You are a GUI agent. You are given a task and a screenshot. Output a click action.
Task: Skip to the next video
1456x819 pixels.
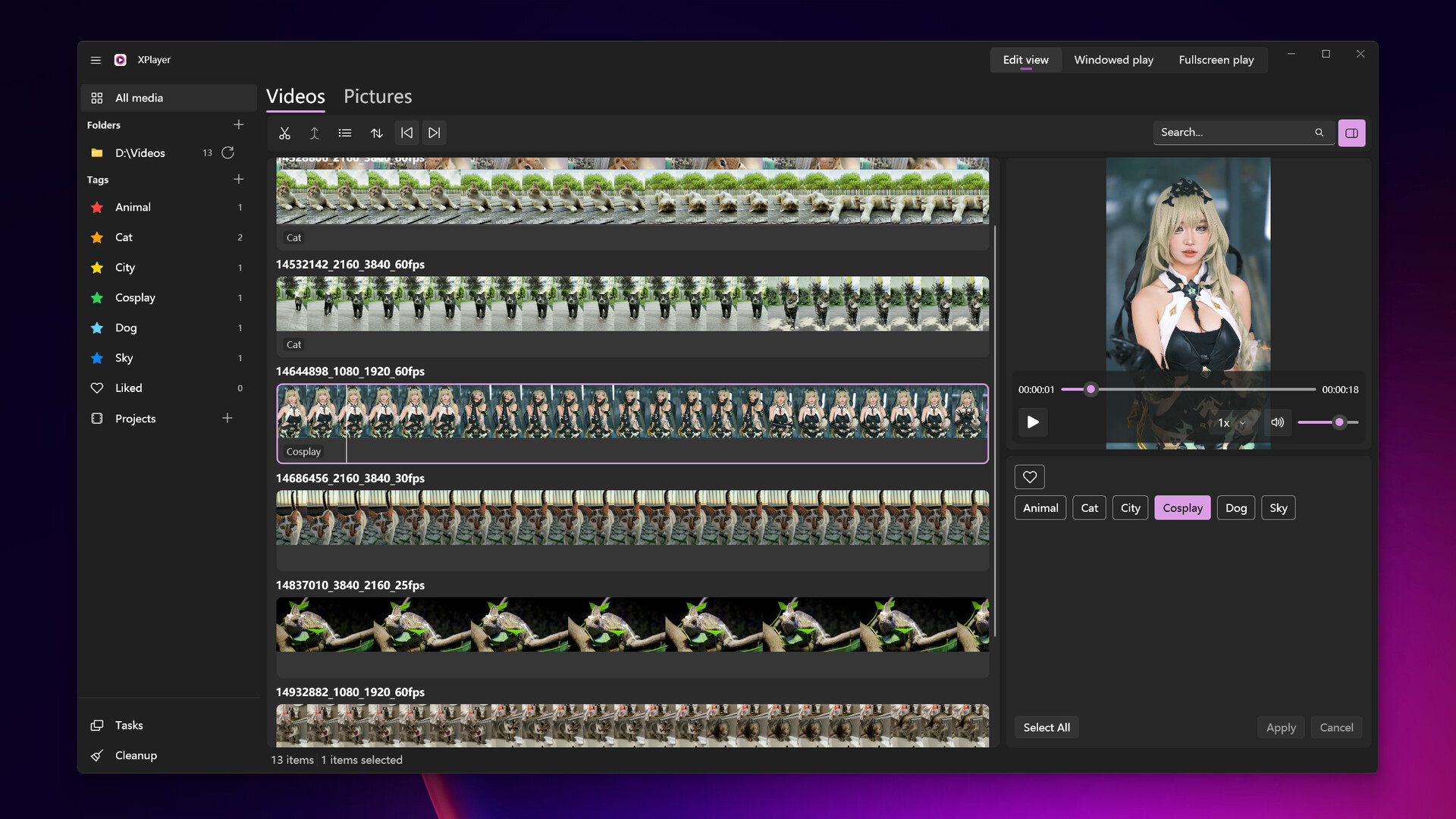point(434,133)
